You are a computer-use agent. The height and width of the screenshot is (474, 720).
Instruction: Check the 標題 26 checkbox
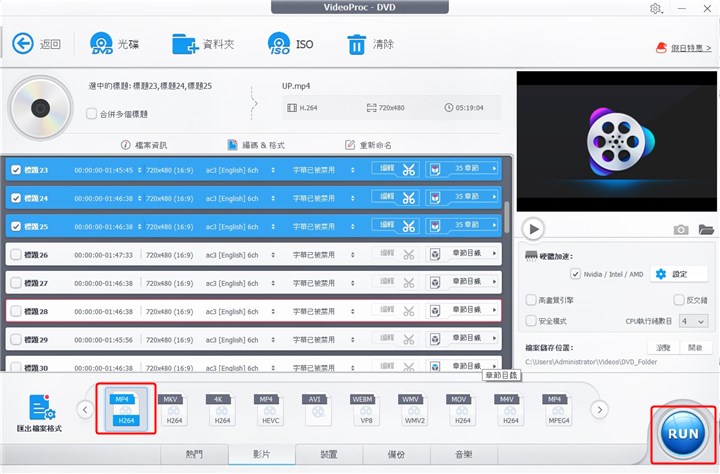16,254
